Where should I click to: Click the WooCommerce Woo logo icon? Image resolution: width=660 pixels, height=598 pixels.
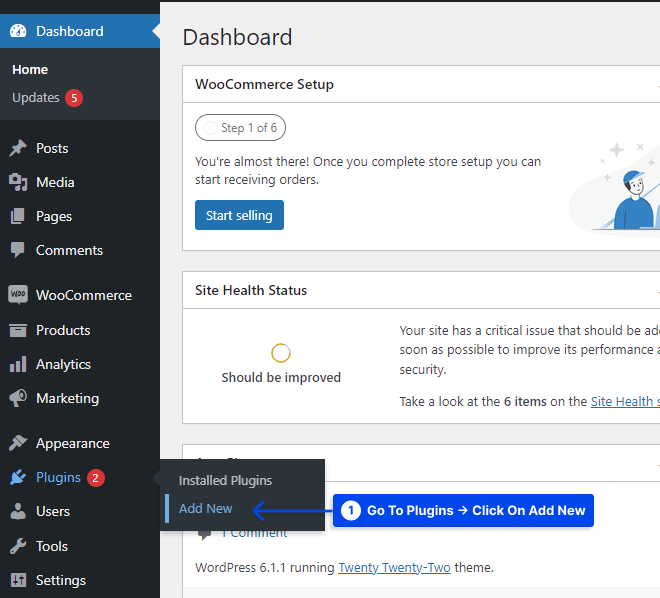pyautogui.click(x=18, y=295)
